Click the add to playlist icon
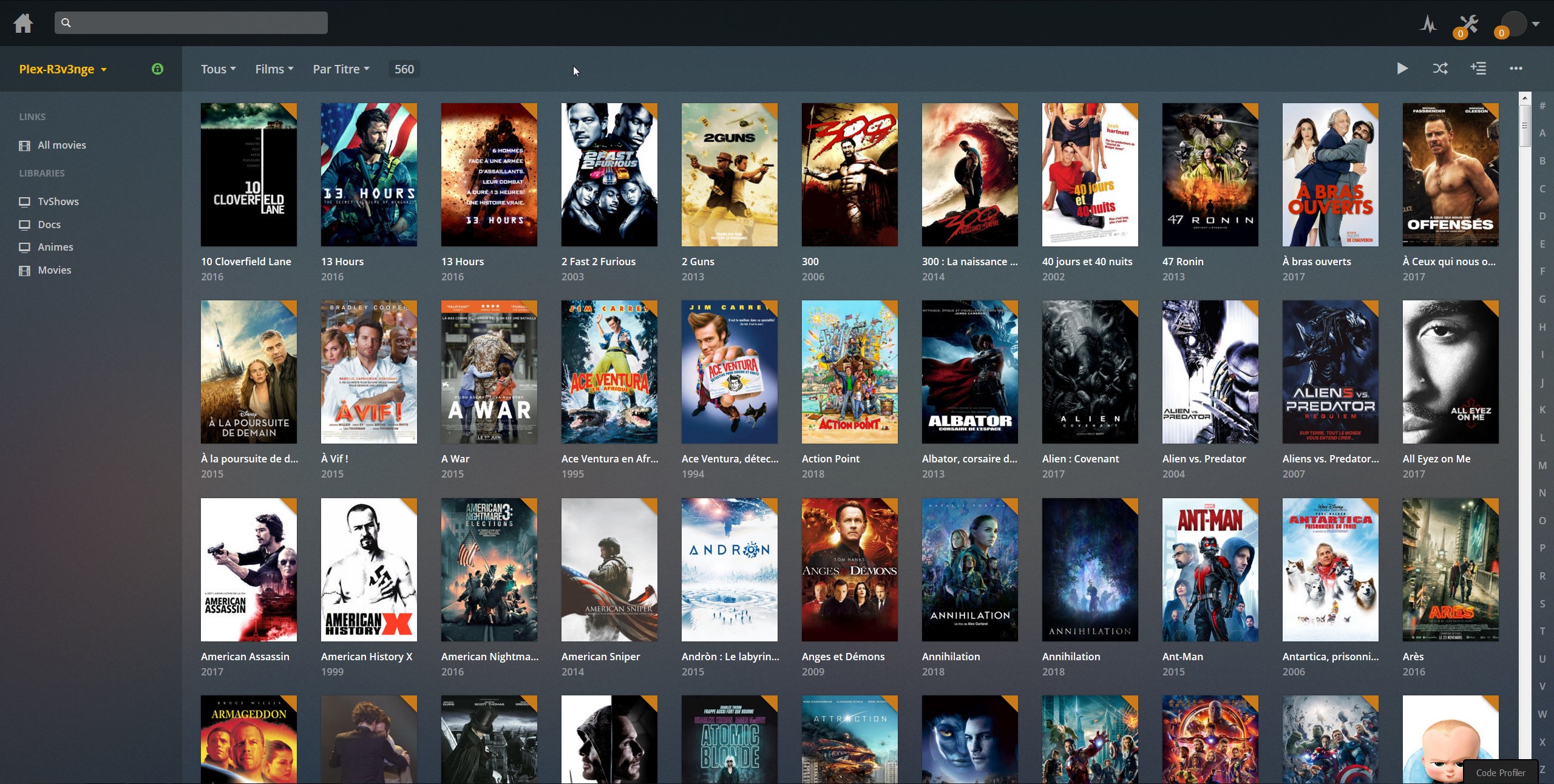Image resolution: width=1554 pixels, height=784 pixels. coord(1478,69)
